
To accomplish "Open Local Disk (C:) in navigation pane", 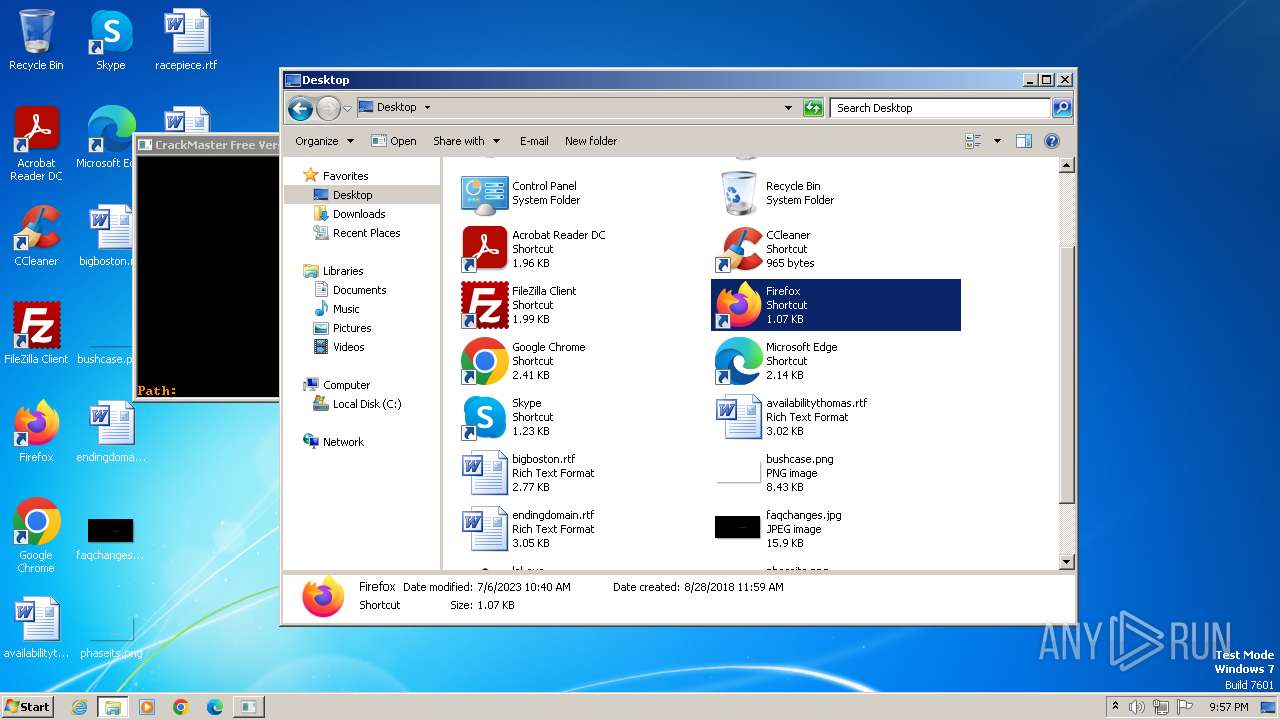I will pos(367,404).
